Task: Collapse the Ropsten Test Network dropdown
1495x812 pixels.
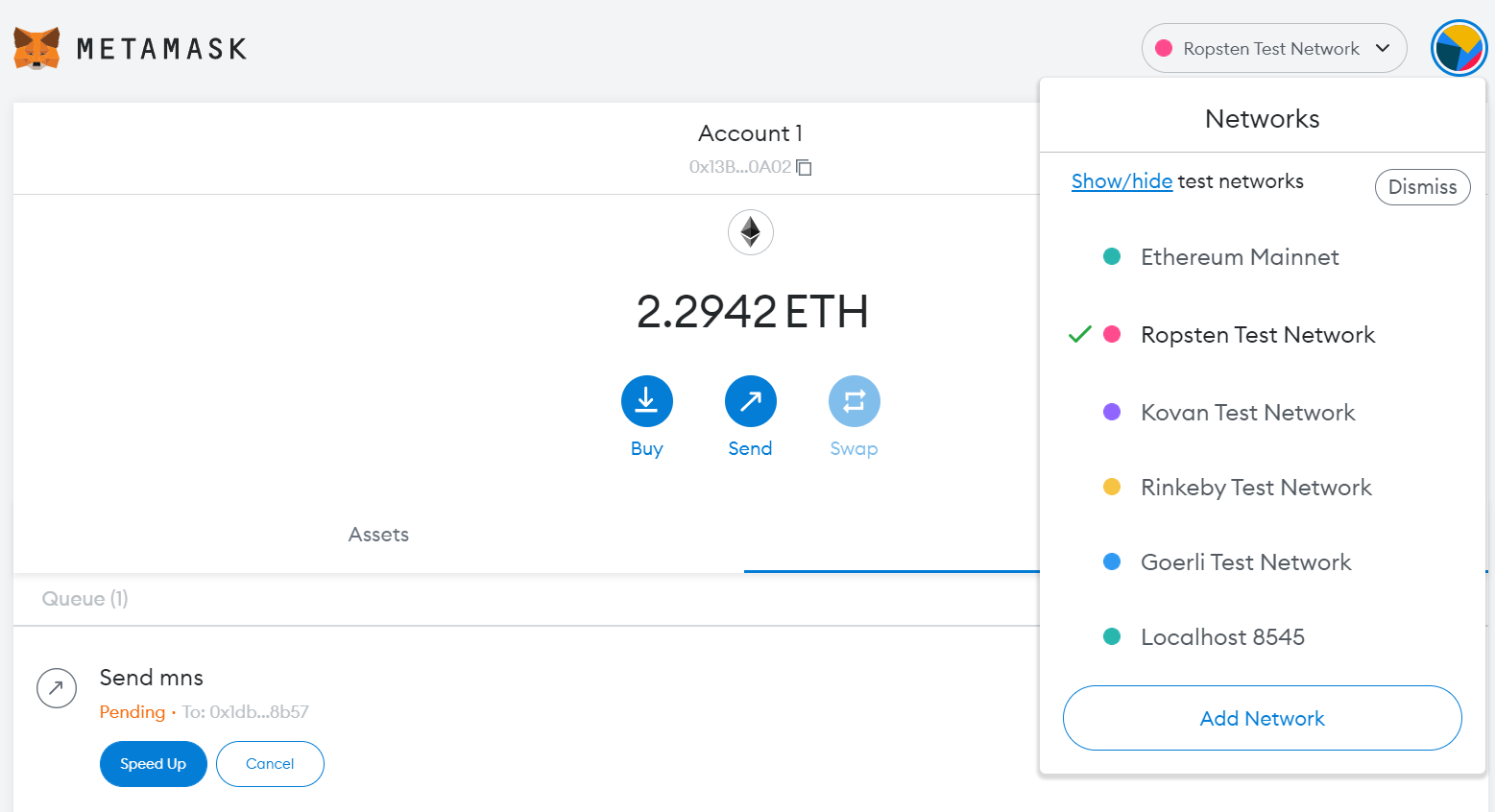Action: coord(1274,48)
